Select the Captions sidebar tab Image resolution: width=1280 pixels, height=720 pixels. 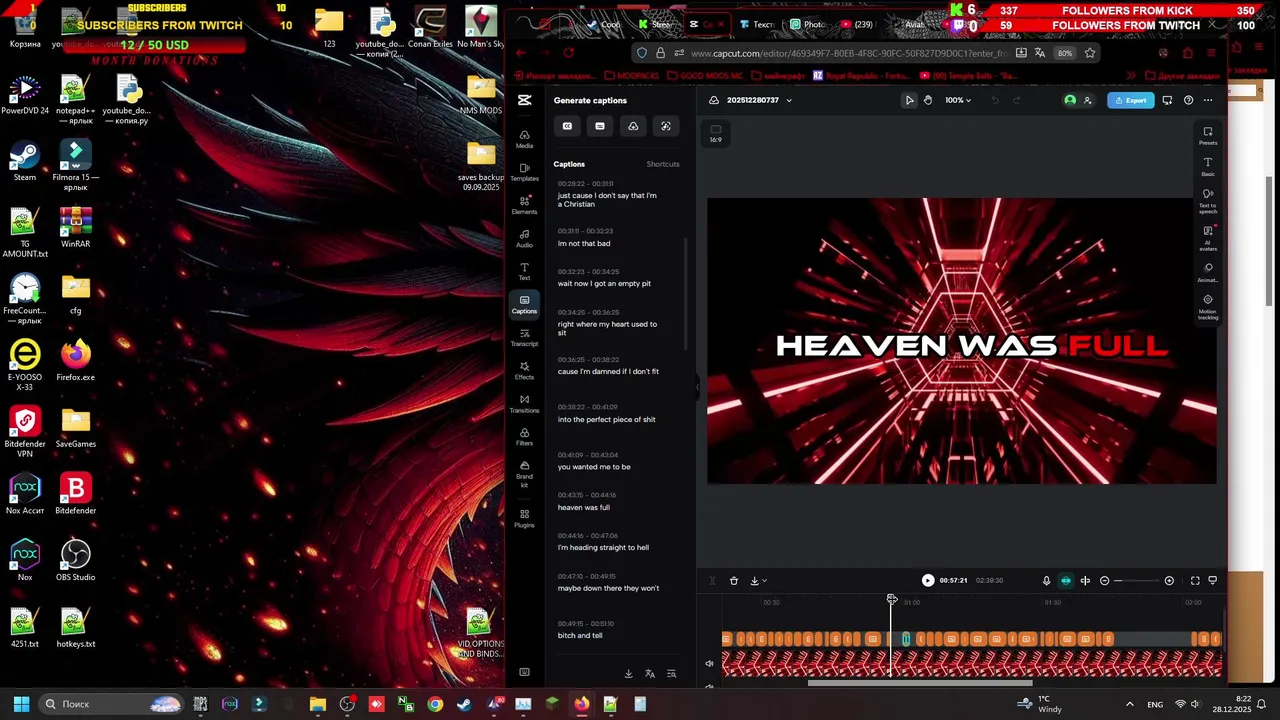[524, 304]
